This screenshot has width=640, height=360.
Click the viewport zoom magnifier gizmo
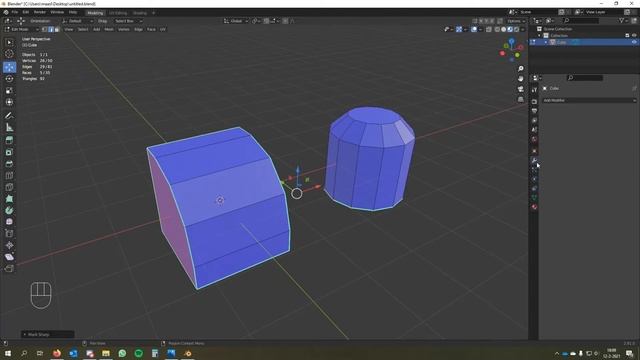click(520, 69)
